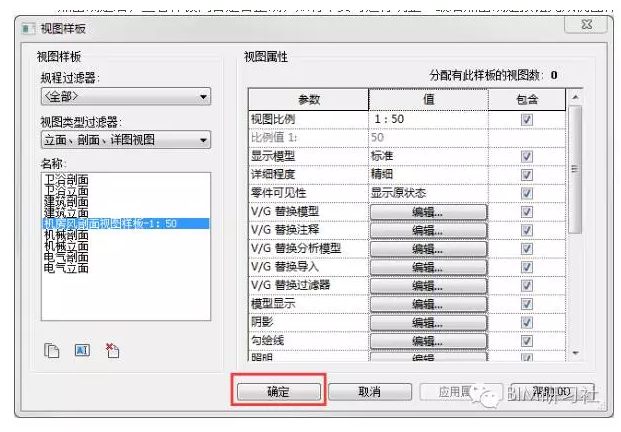This screenshot has height=432, width=621.
Task: Click the 取消 button
Action: pyautogui.click(x=369, y=391)
